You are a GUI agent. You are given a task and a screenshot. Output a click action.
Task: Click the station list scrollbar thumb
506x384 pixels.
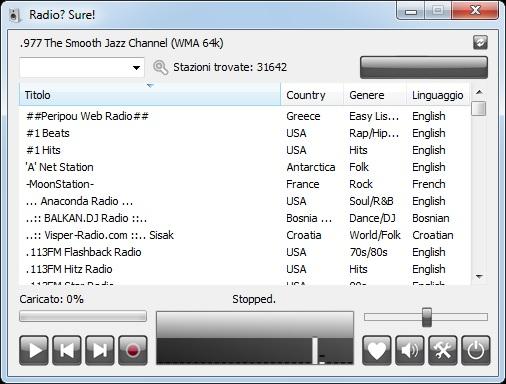[x=479, y=109]
